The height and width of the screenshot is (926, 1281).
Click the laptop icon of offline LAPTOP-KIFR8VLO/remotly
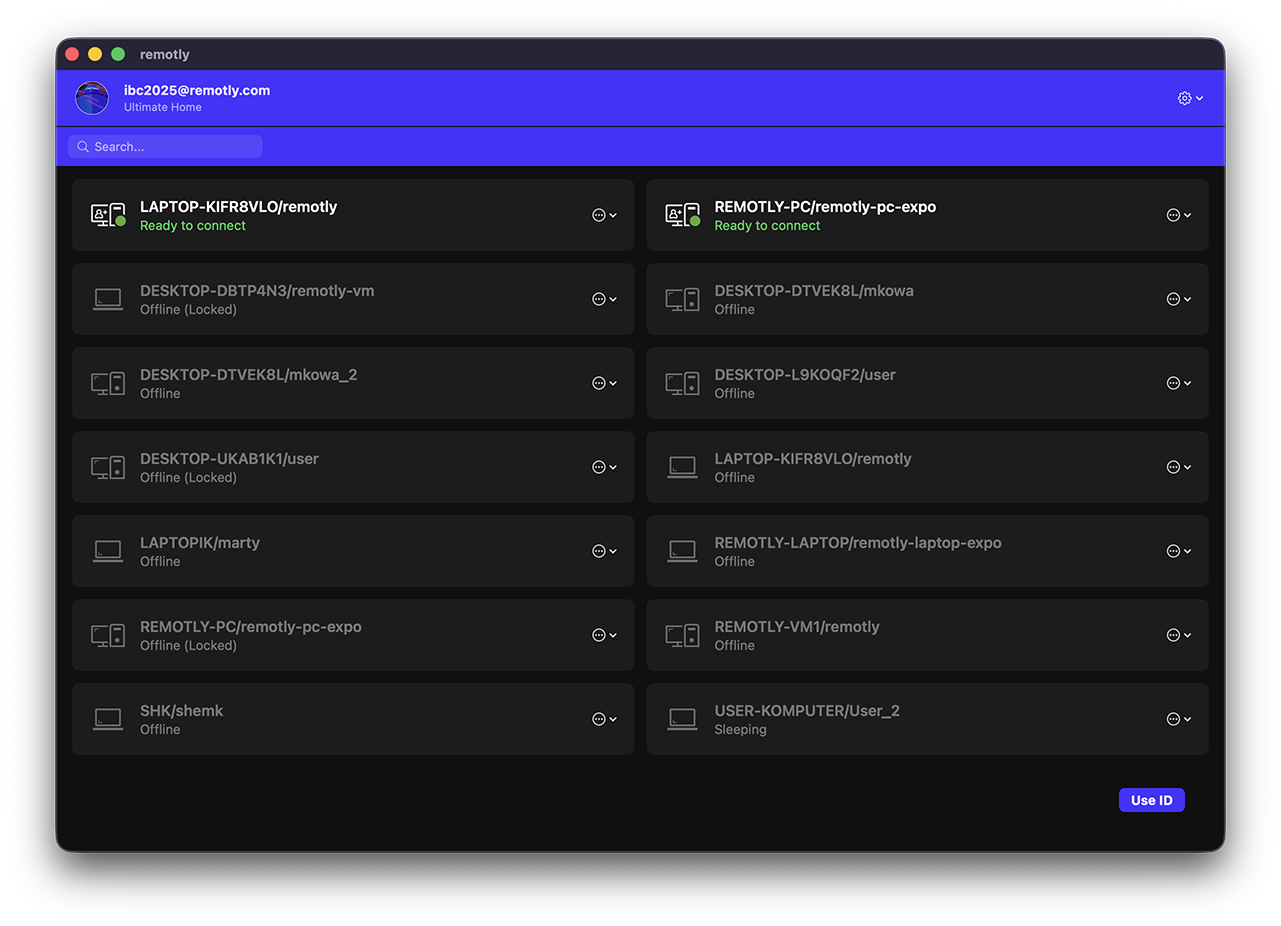683,467
